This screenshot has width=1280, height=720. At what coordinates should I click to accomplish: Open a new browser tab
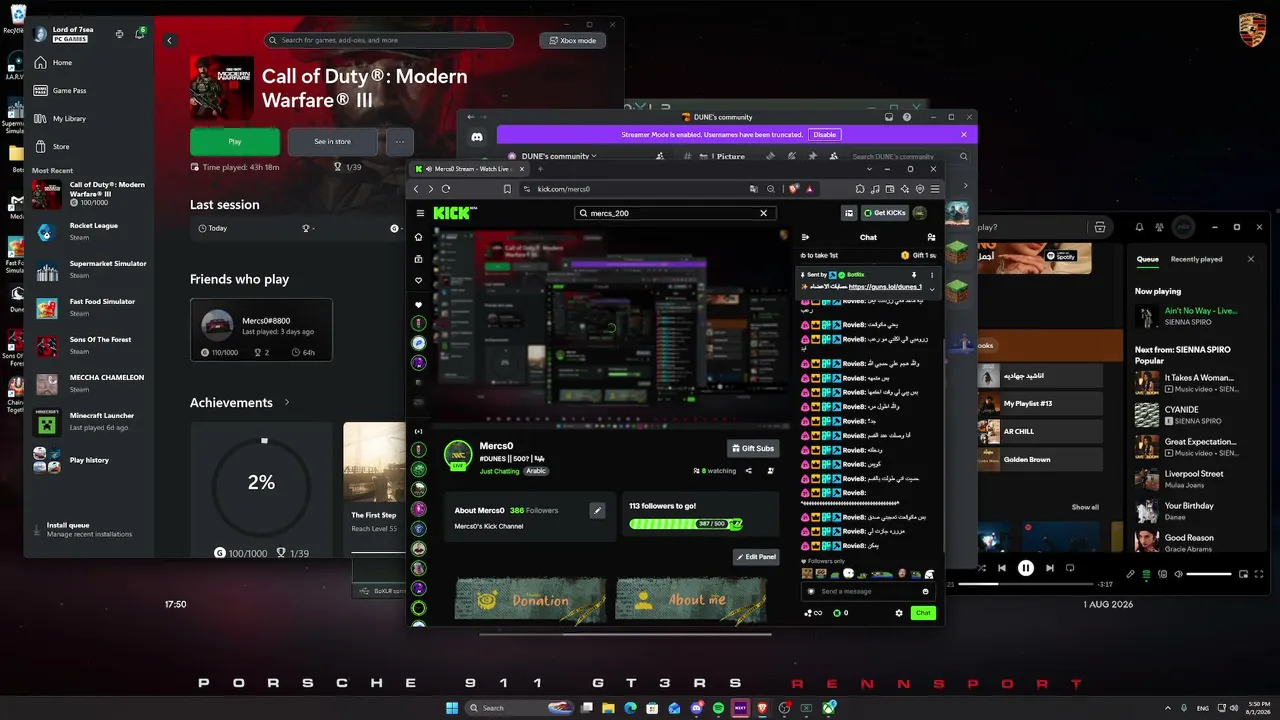coord(540,169)
